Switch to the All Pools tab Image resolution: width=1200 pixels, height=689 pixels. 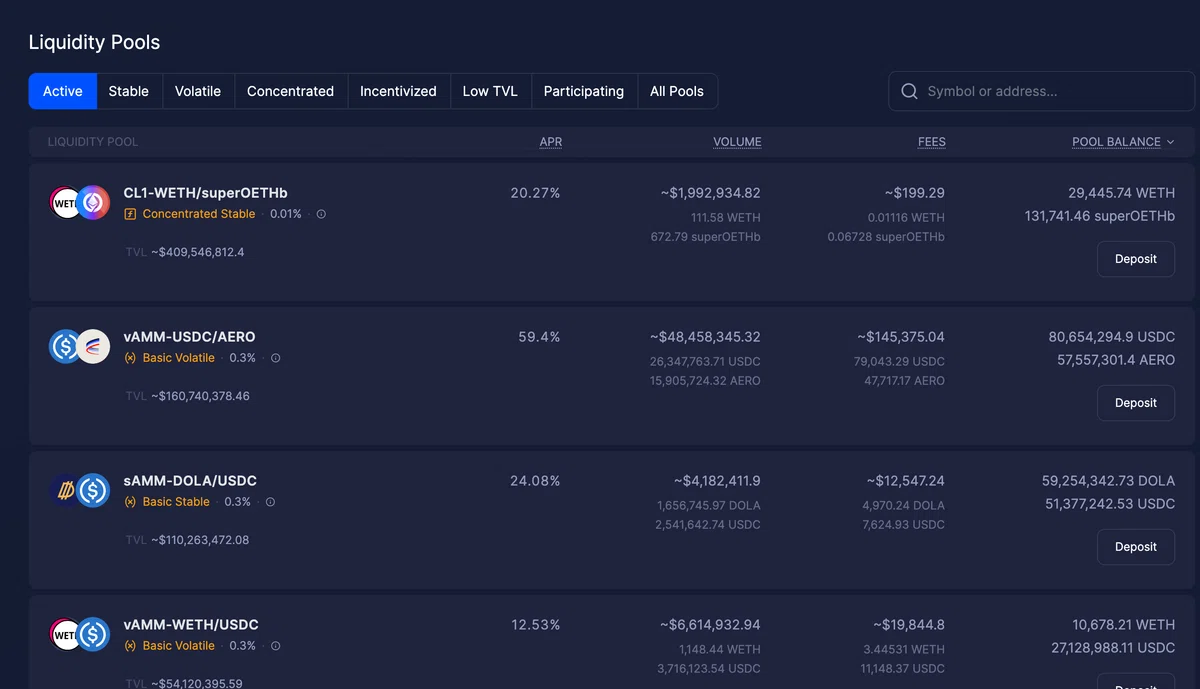[677, 91]
